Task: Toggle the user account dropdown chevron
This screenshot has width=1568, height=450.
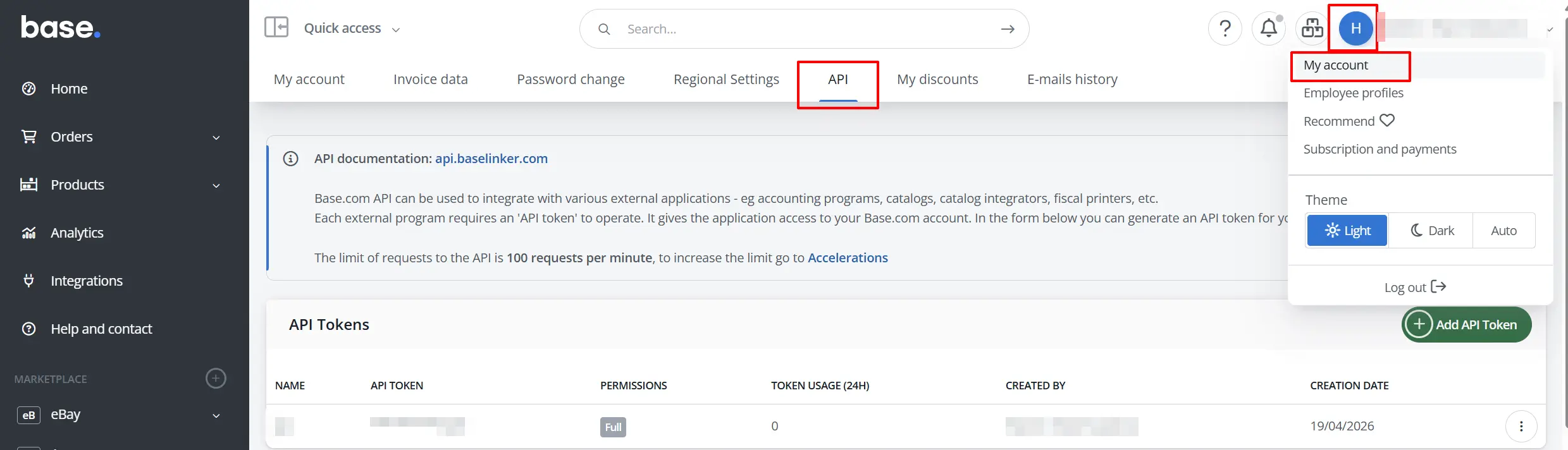Action: (x=1550, y=29)
